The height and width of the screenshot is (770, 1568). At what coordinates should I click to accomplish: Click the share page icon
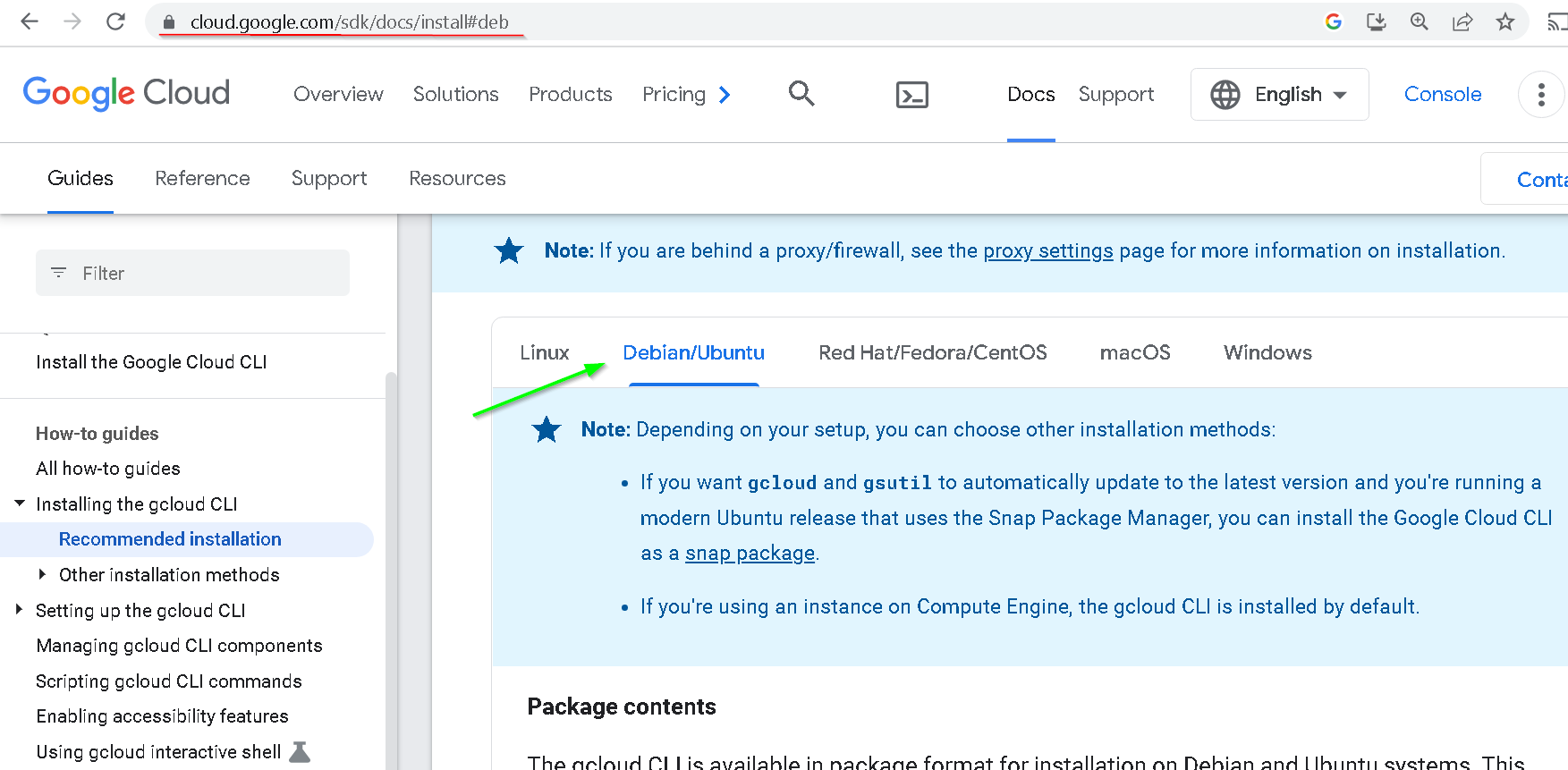(x=1462, y=21)
